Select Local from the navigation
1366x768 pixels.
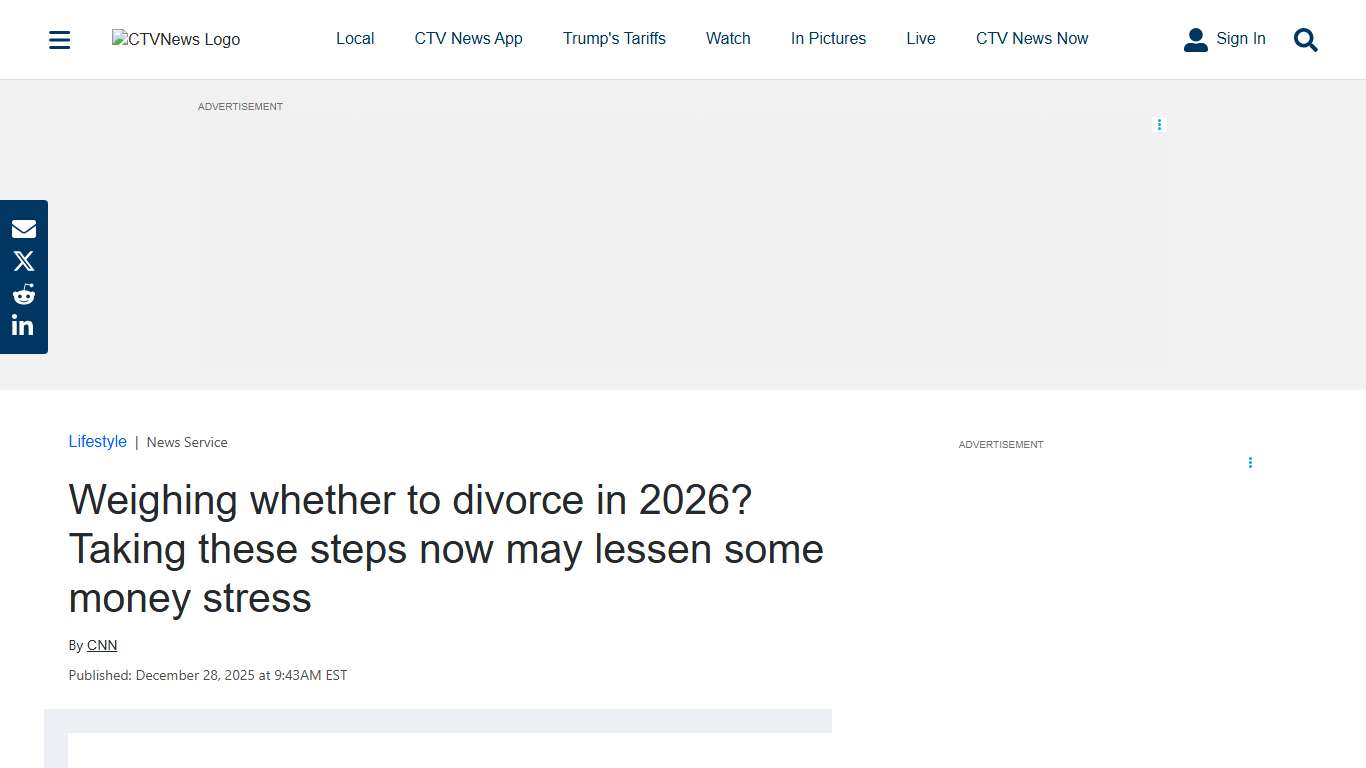coord(355,39)
